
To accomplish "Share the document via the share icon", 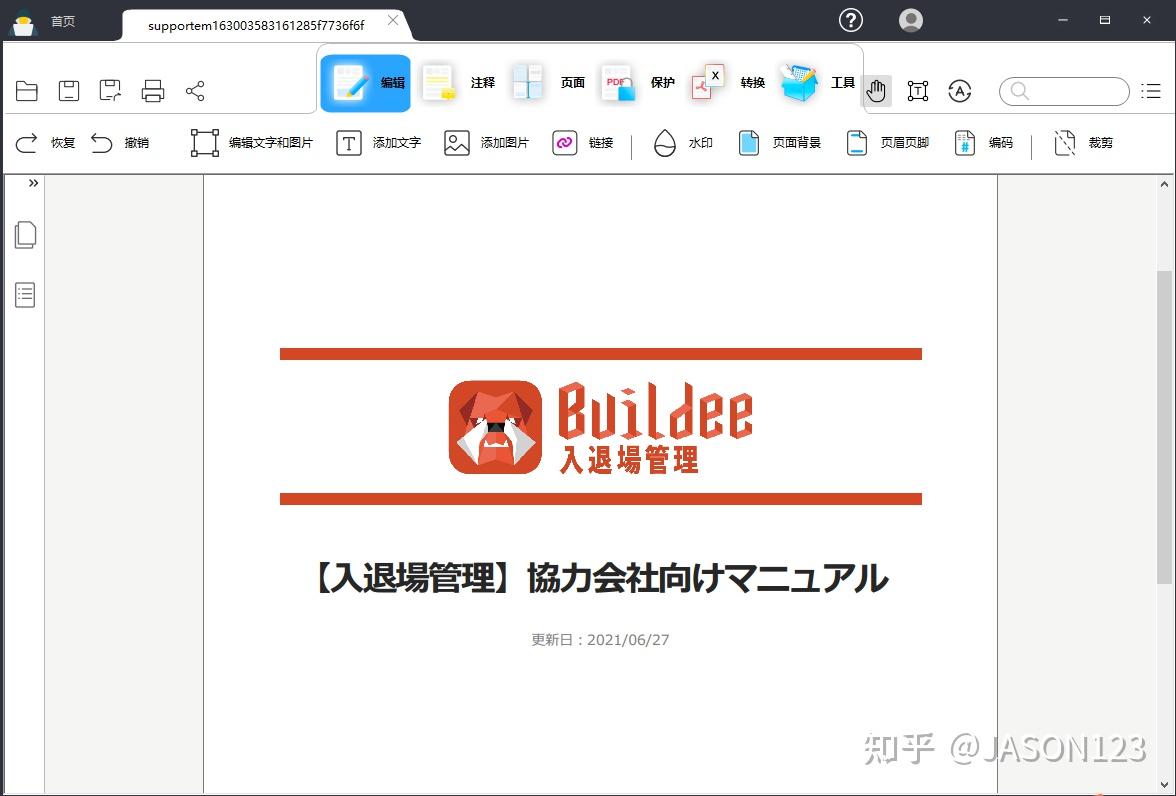I will (x=195, y=92).
